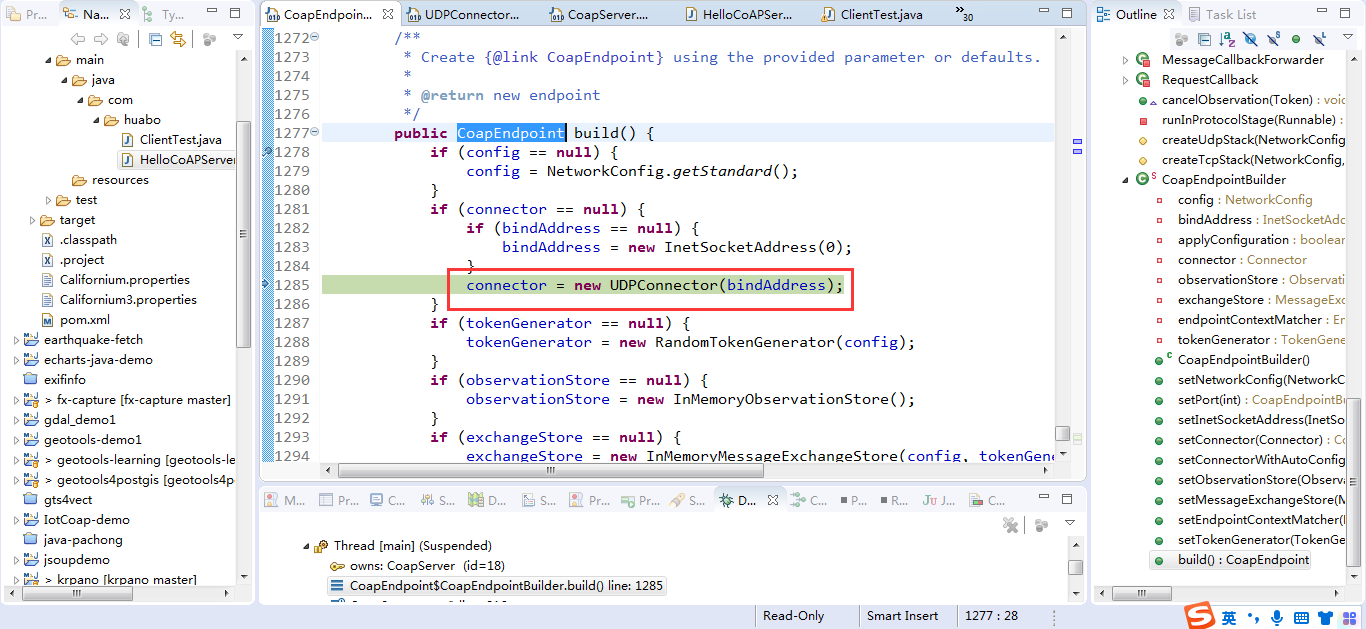Viewport: 1366px width, 629px height.
Task: Select bindAddress field in Outline
Action: 1250,220
